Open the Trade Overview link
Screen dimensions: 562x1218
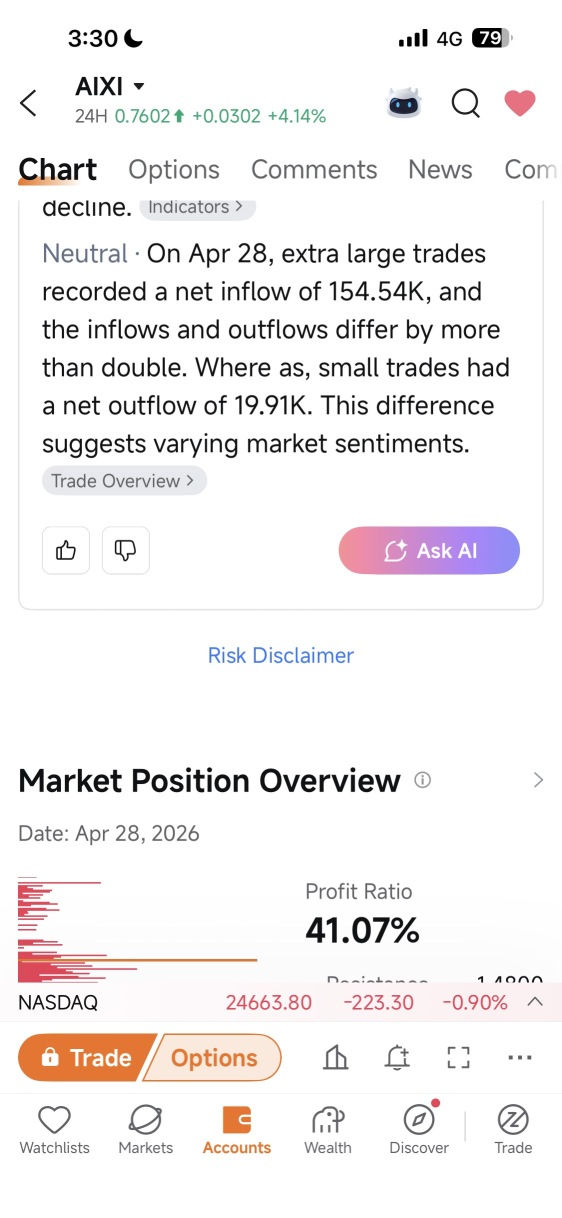[x=124, y=481]
